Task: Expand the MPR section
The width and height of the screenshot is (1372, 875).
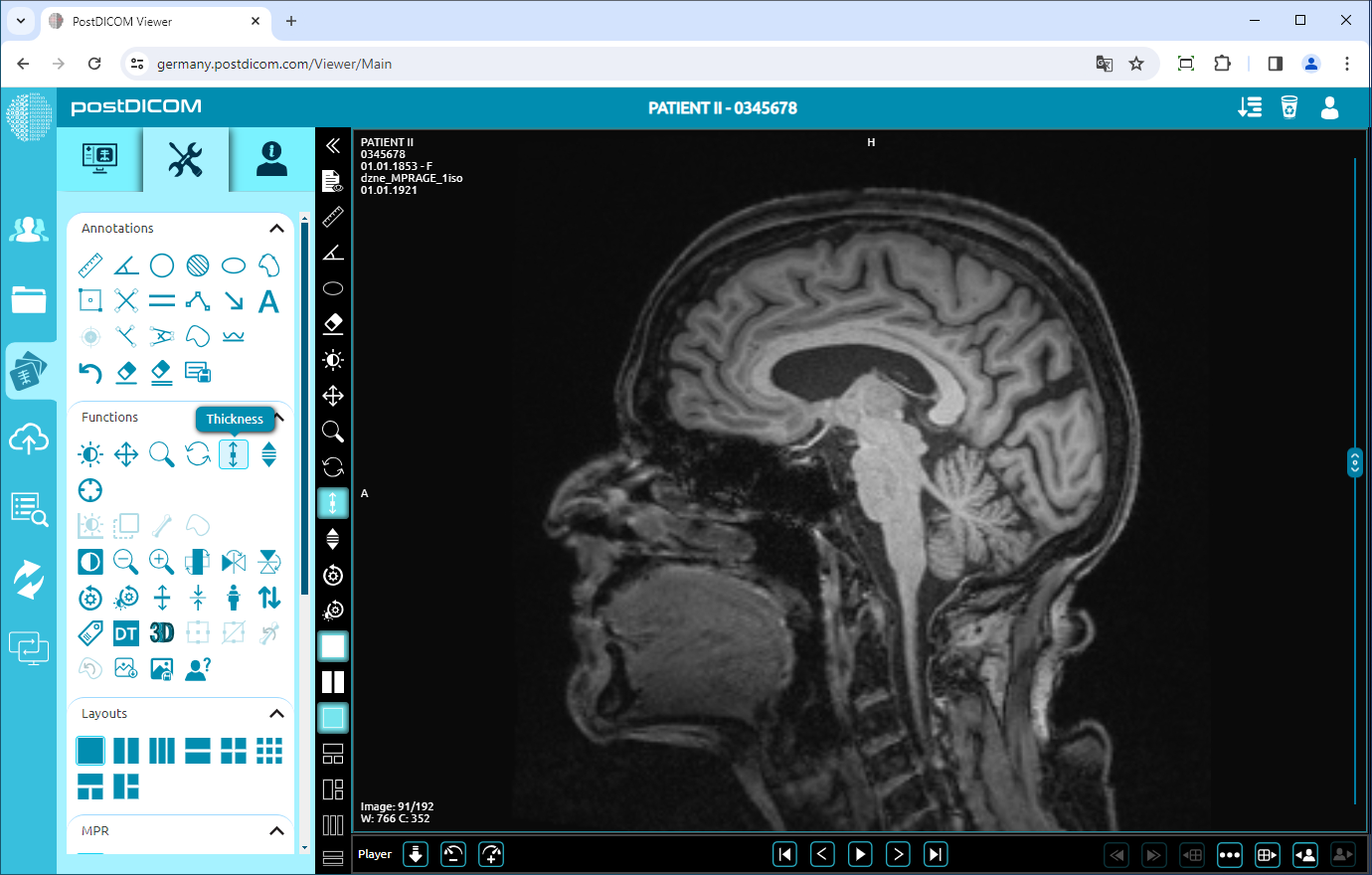Action: pos(276,830)
